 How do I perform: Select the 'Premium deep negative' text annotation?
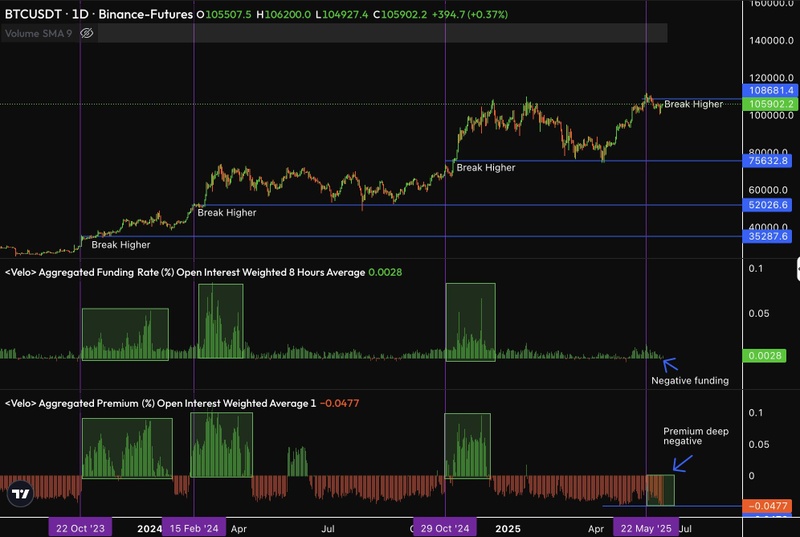pos(696,436)
